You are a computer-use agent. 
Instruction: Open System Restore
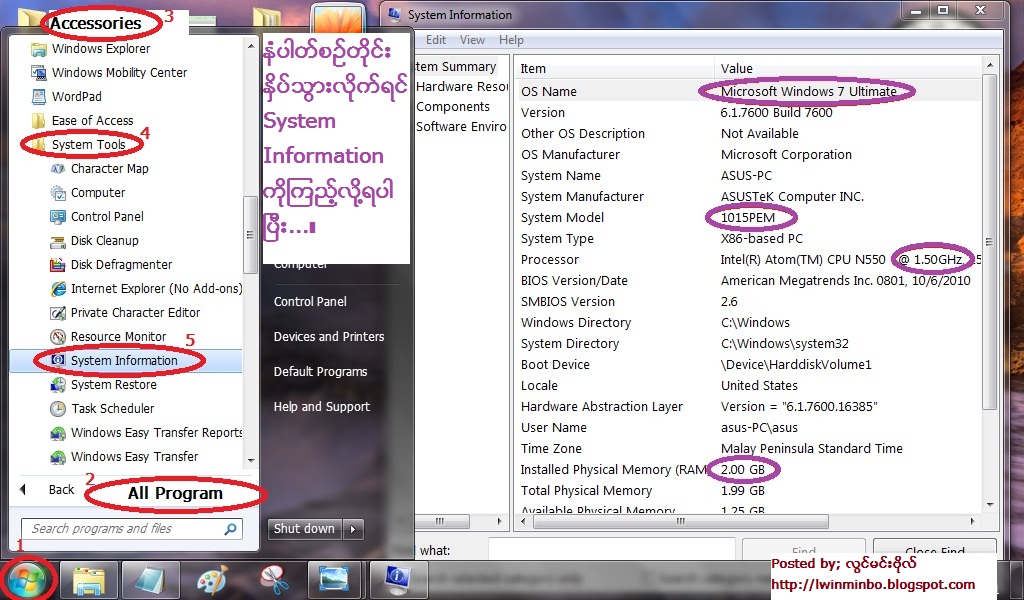tap(103, 385)
